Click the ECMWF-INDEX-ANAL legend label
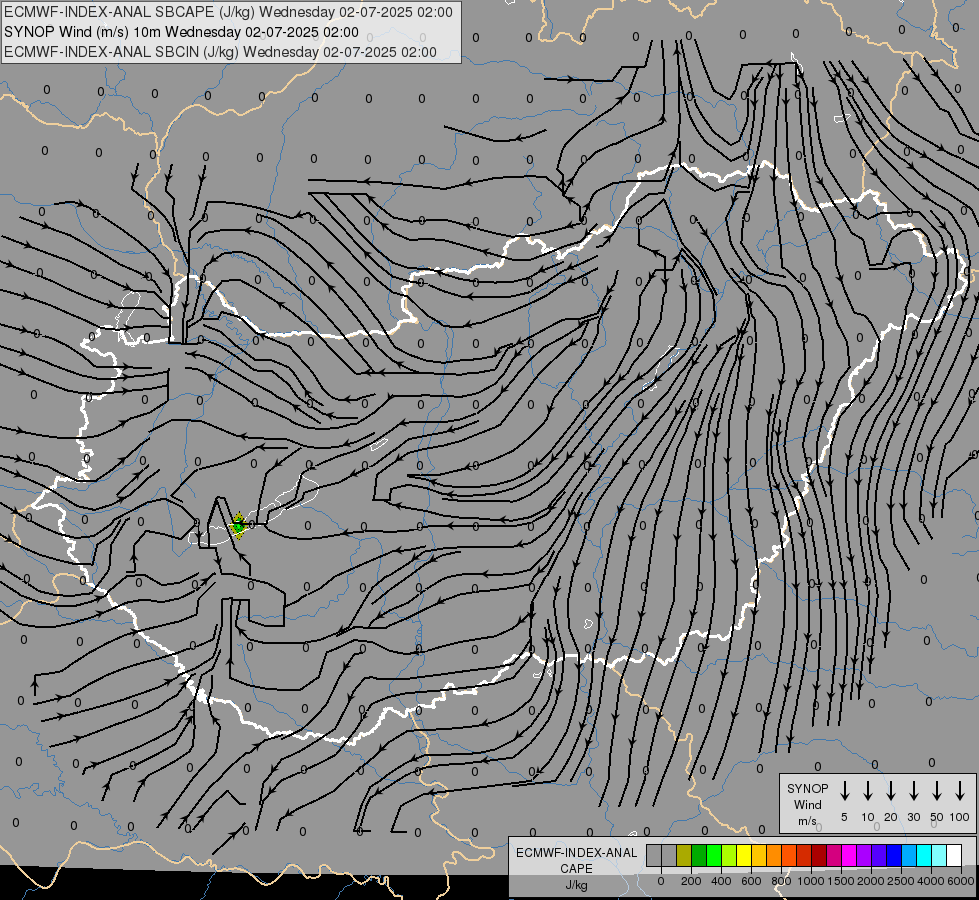 [576, 853]
